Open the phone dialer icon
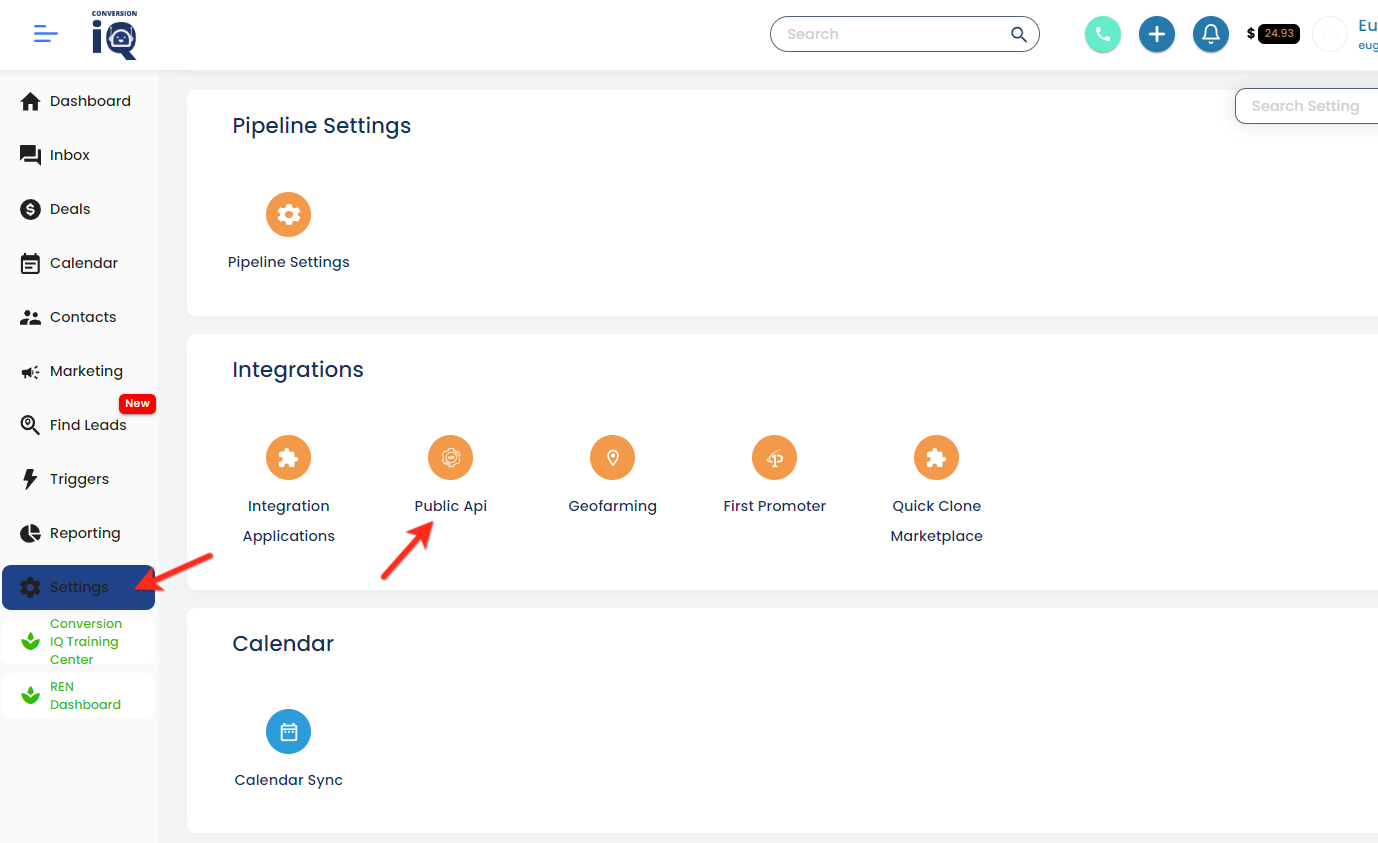Screen dimensions: 1378x843 (x=1103, y=35)
